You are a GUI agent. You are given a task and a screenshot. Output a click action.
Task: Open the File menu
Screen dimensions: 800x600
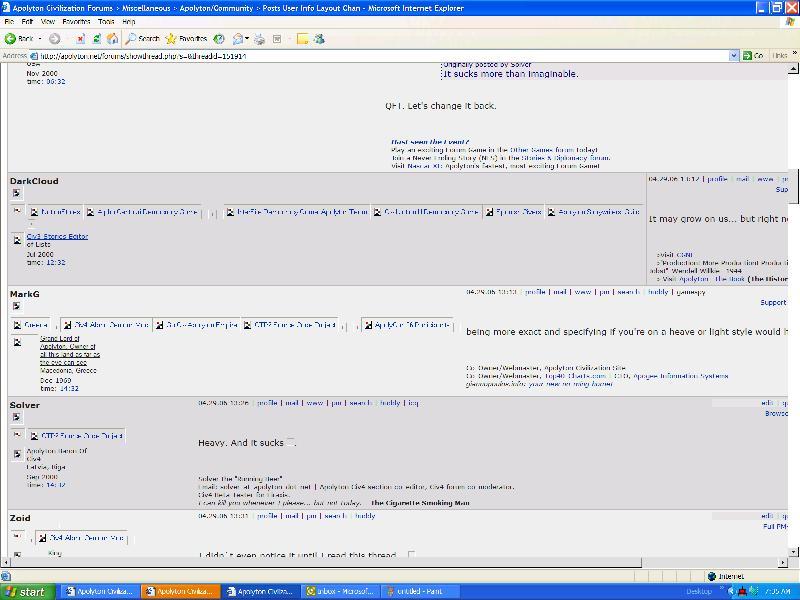(x=9, y=21)
